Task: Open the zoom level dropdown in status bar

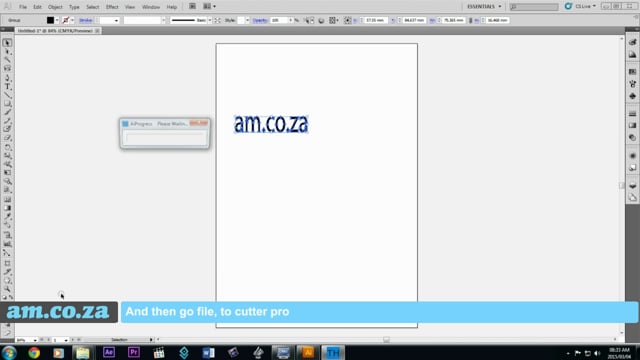Action: click(35, 340)
